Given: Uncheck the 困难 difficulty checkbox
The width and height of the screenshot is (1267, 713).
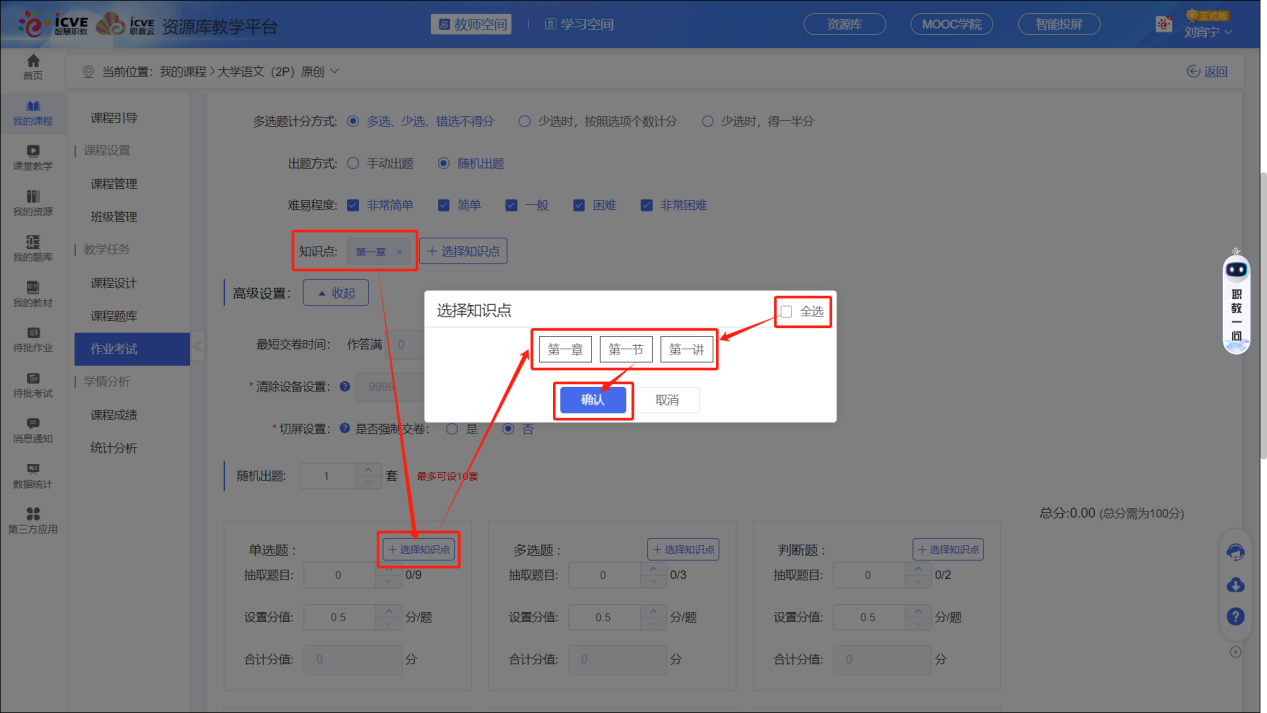Looking at the screenshot, I should tap(578, 204).
